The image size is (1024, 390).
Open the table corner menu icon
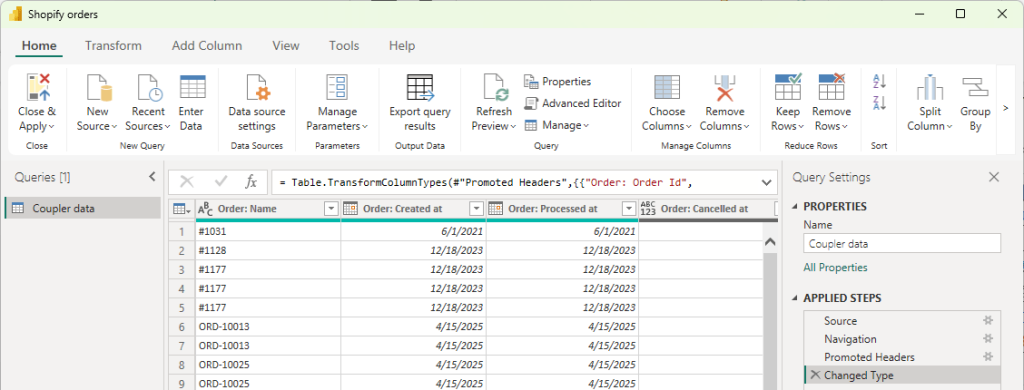click(x=181, y=209)
